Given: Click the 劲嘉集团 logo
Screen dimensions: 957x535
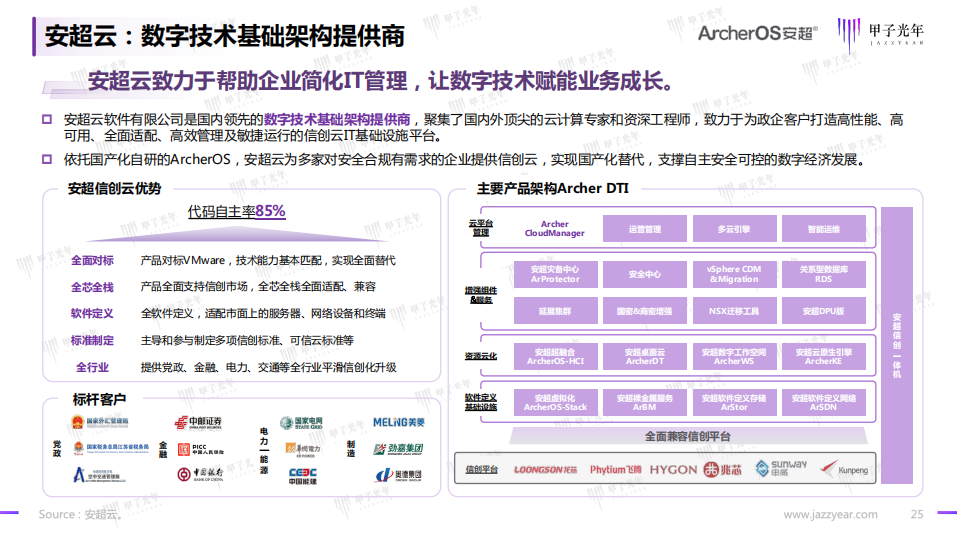Looking at the screenshot, I should tap(398, 449).
